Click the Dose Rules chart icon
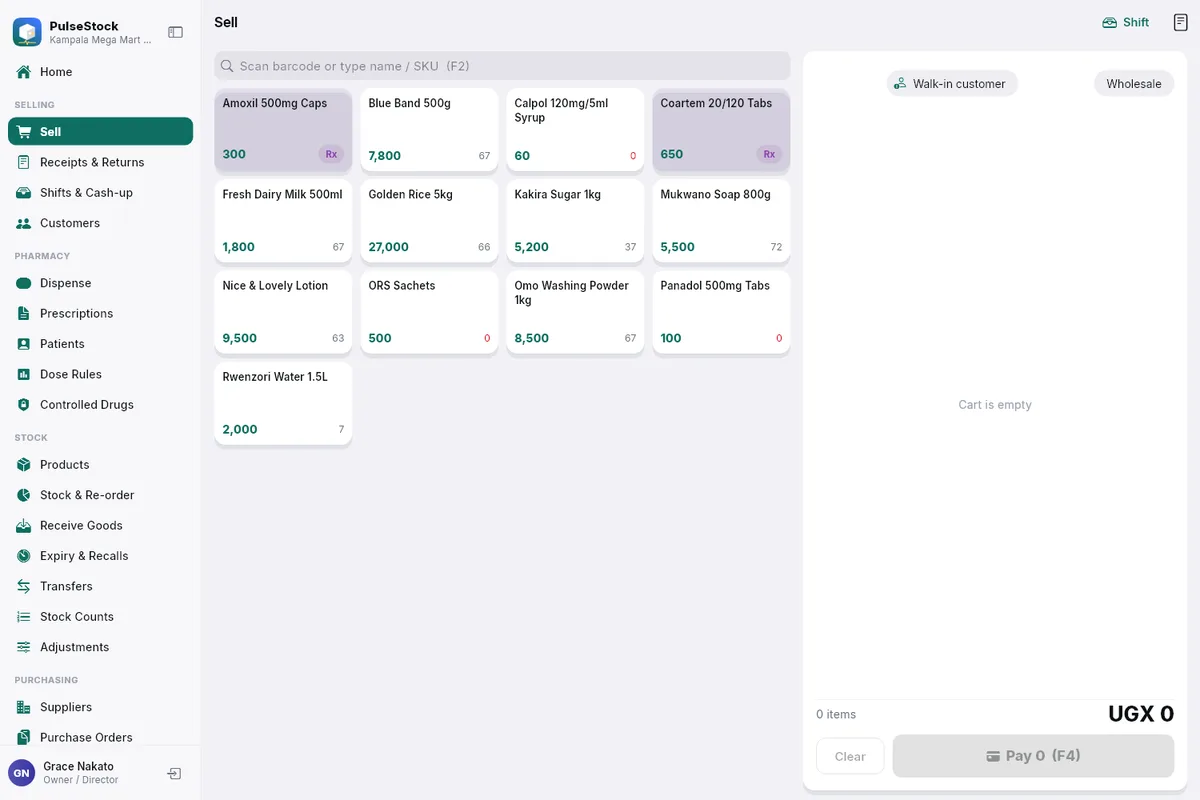The width and height of the screenshot is (1200, 800). 24,374
